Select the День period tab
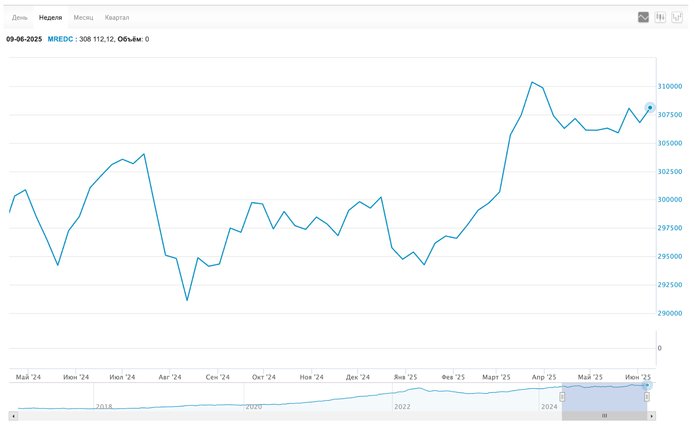The width and height of the screenshot is (700, 426). [20, 17]
